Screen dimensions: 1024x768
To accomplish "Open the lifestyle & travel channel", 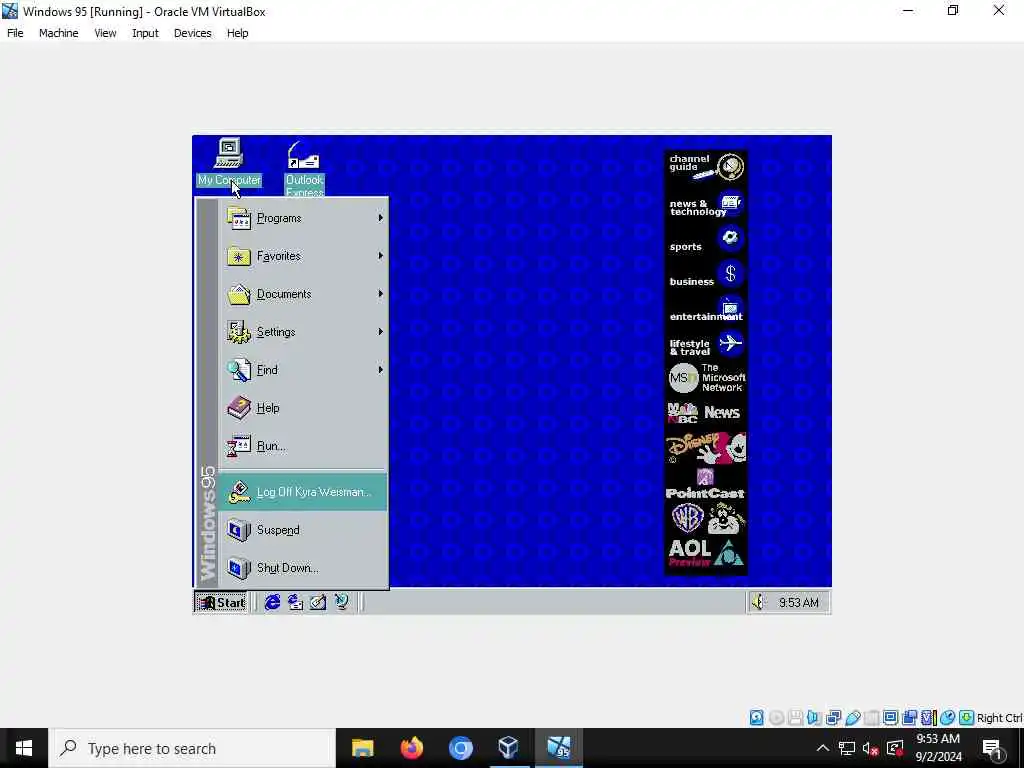I will (x=706, y=345).
